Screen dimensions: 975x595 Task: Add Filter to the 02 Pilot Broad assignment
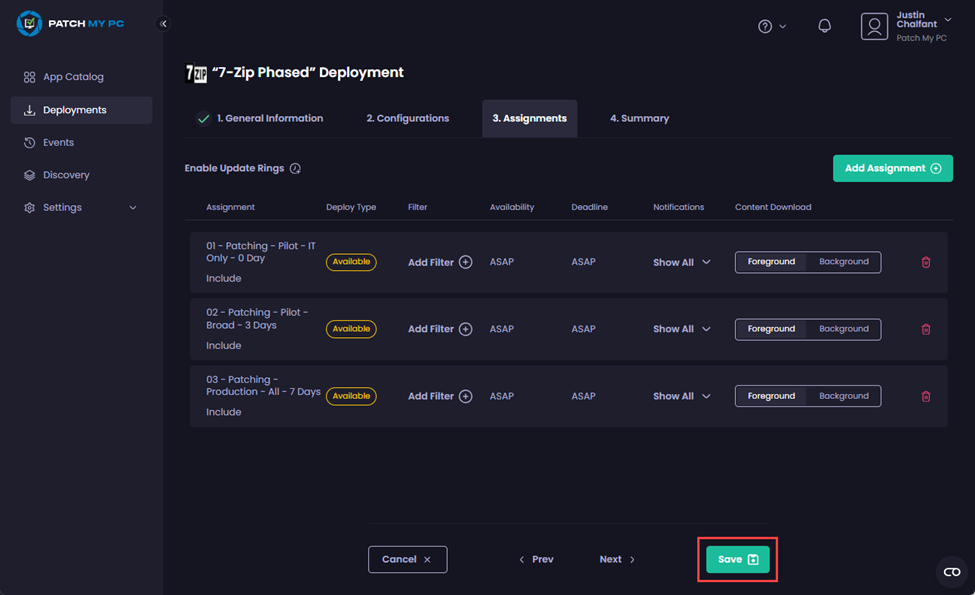439,329
